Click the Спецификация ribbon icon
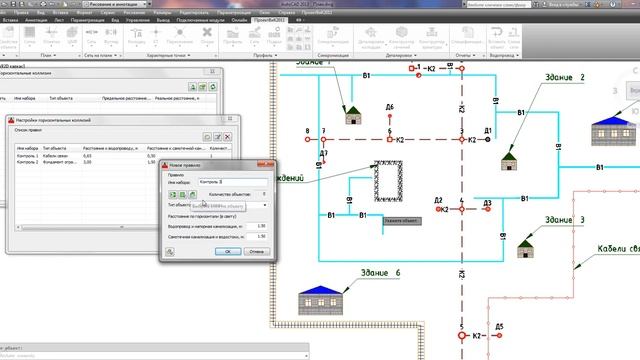The width and height of the screenshot is (640, 360). click(x=468, y=36)
